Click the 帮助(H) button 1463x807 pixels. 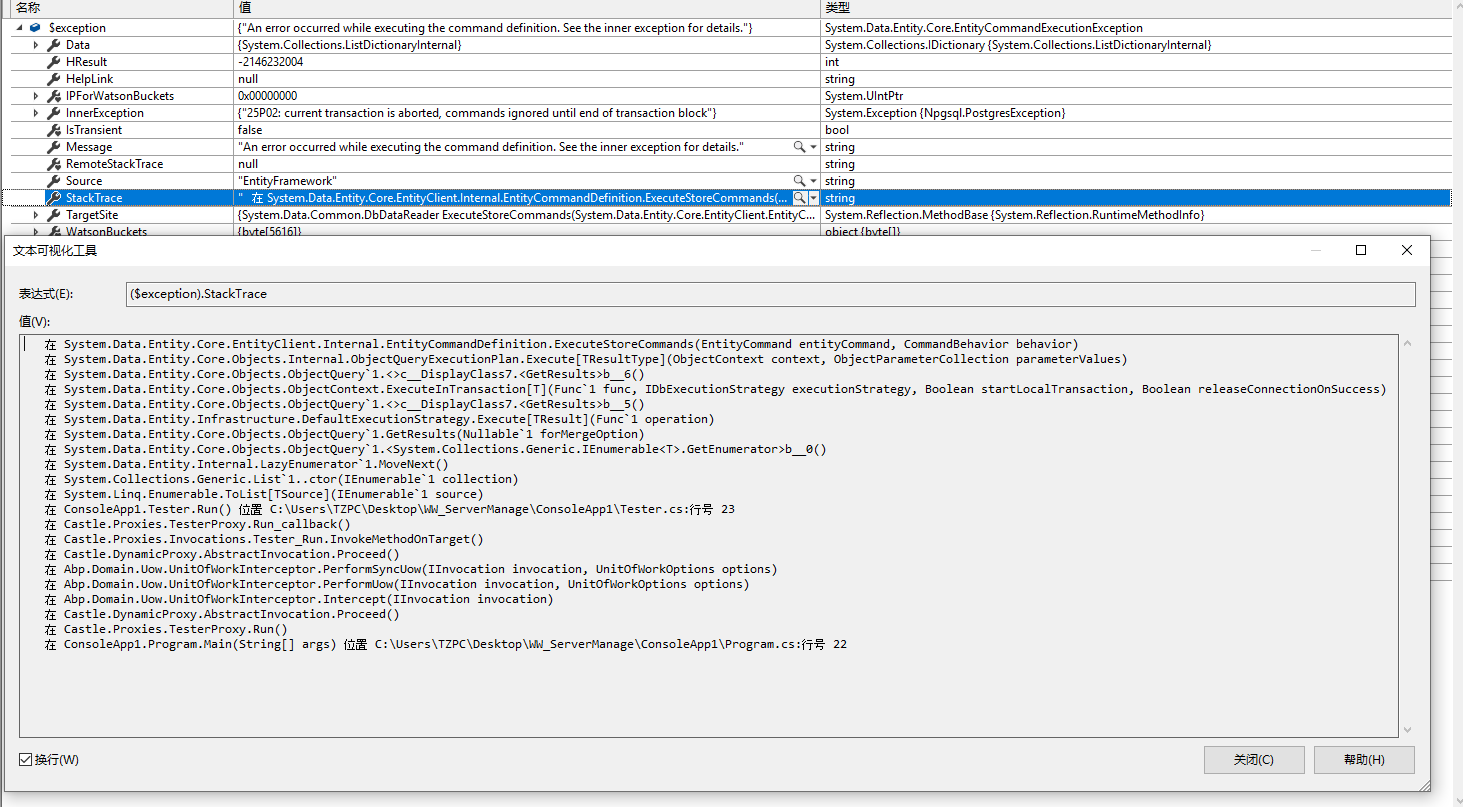point(1363,760)
